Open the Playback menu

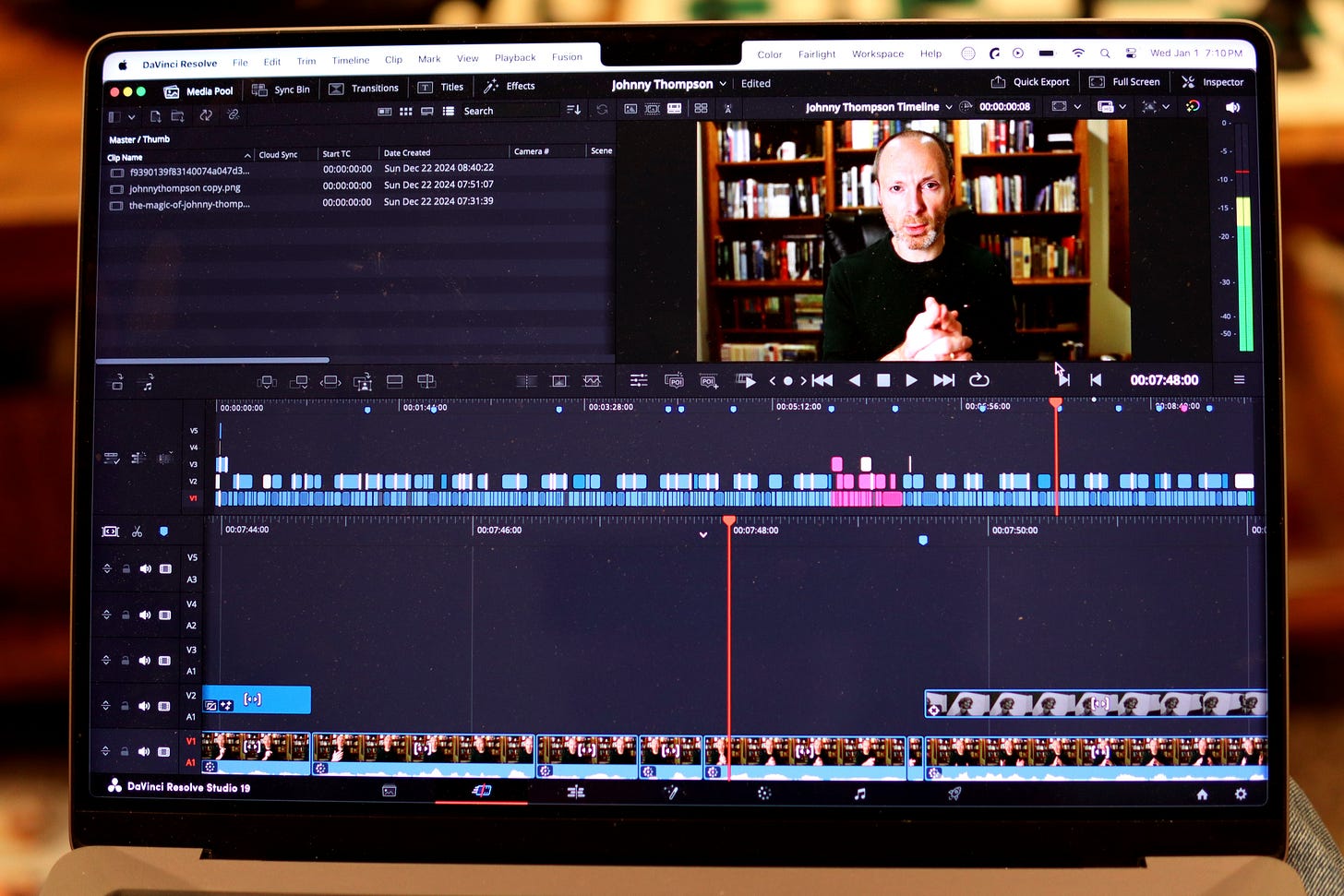[x=515, y=57]
